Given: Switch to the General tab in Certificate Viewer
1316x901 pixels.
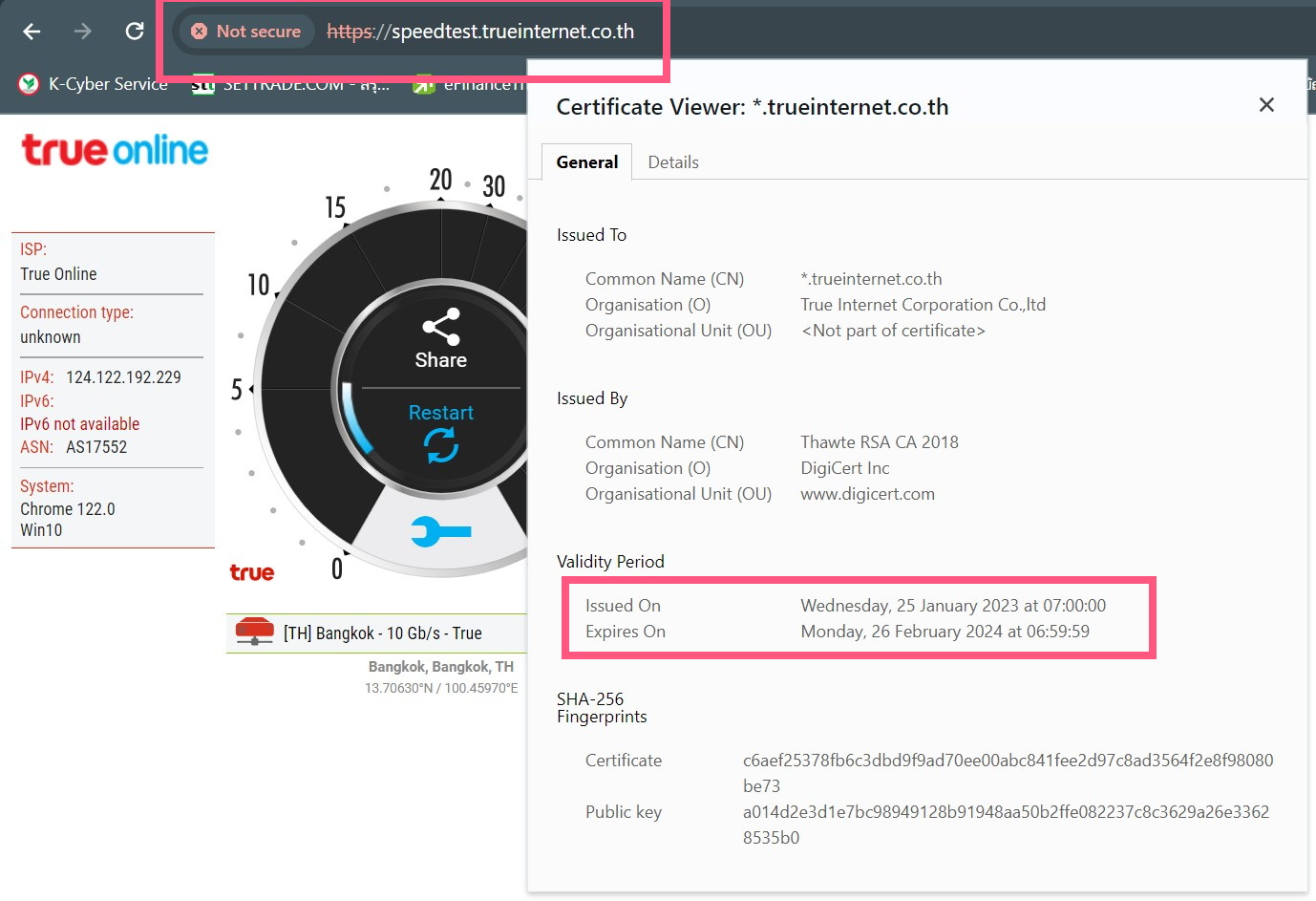Looking at the screenshot, I should pyautogui.click(x=587, y=162).
